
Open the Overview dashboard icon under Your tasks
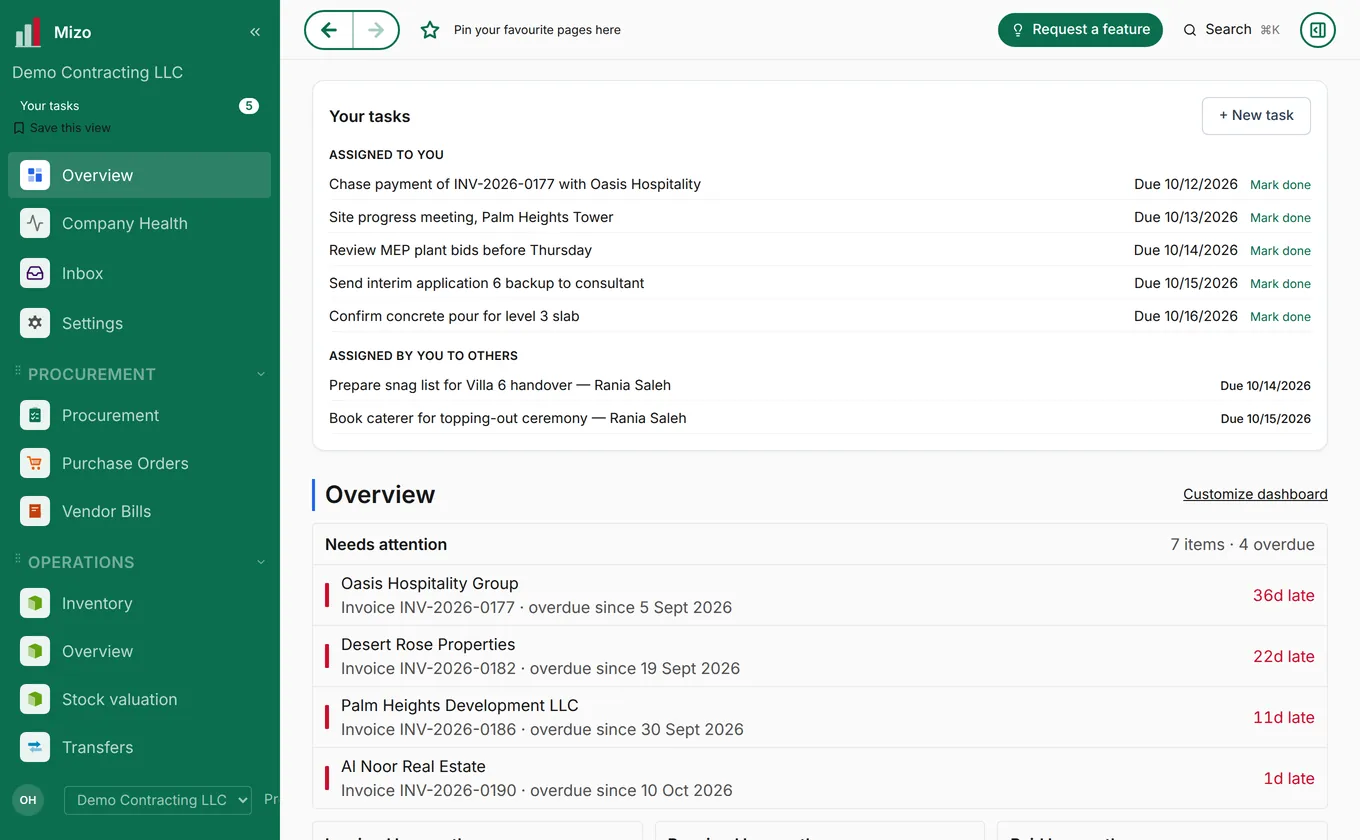click(x=35, y=175)
